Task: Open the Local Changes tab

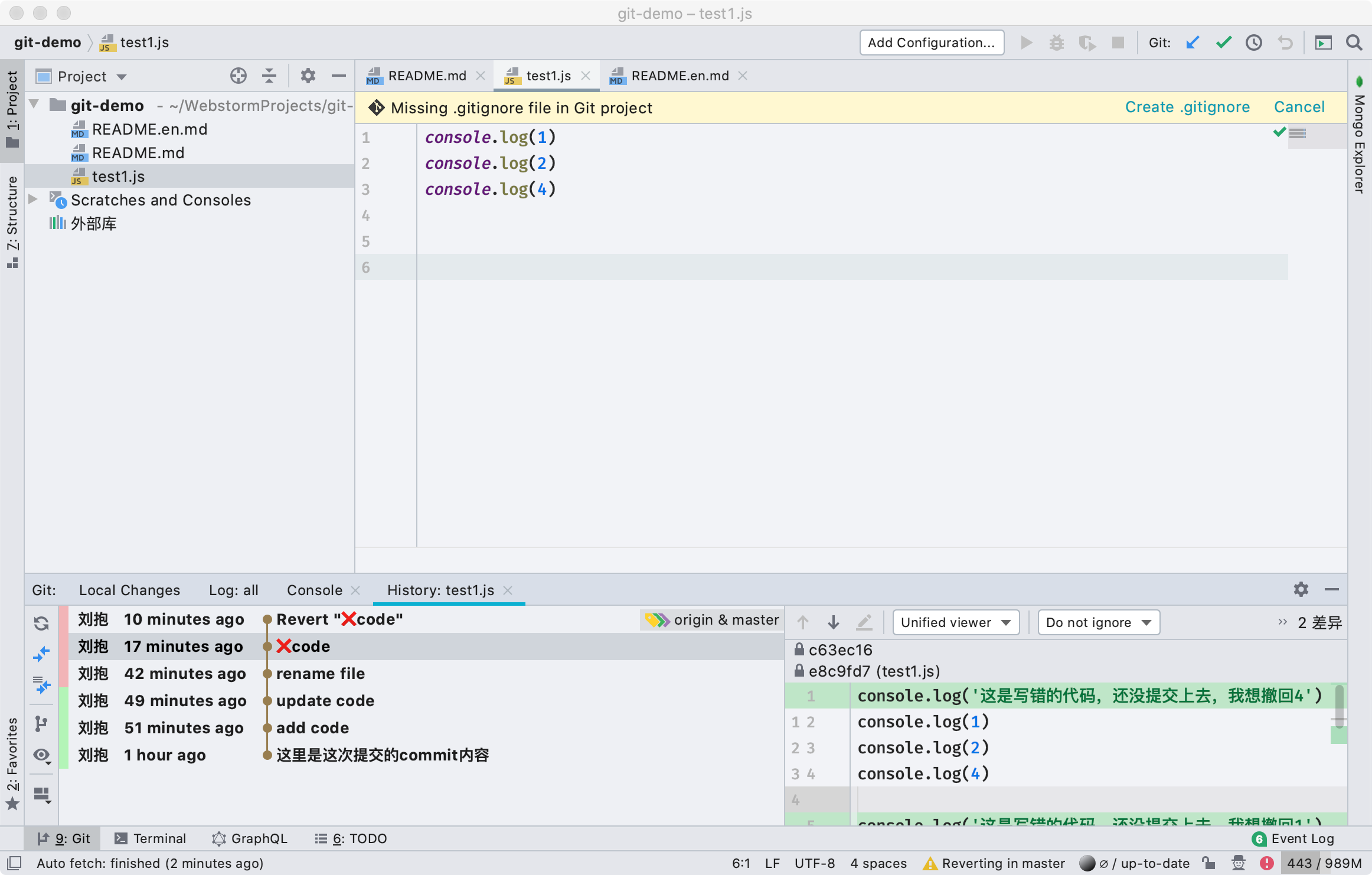Action: tap(129, 590)
